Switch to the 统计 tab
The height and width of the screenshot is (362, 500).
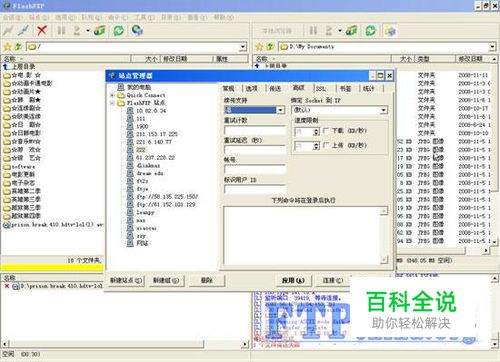368,88
